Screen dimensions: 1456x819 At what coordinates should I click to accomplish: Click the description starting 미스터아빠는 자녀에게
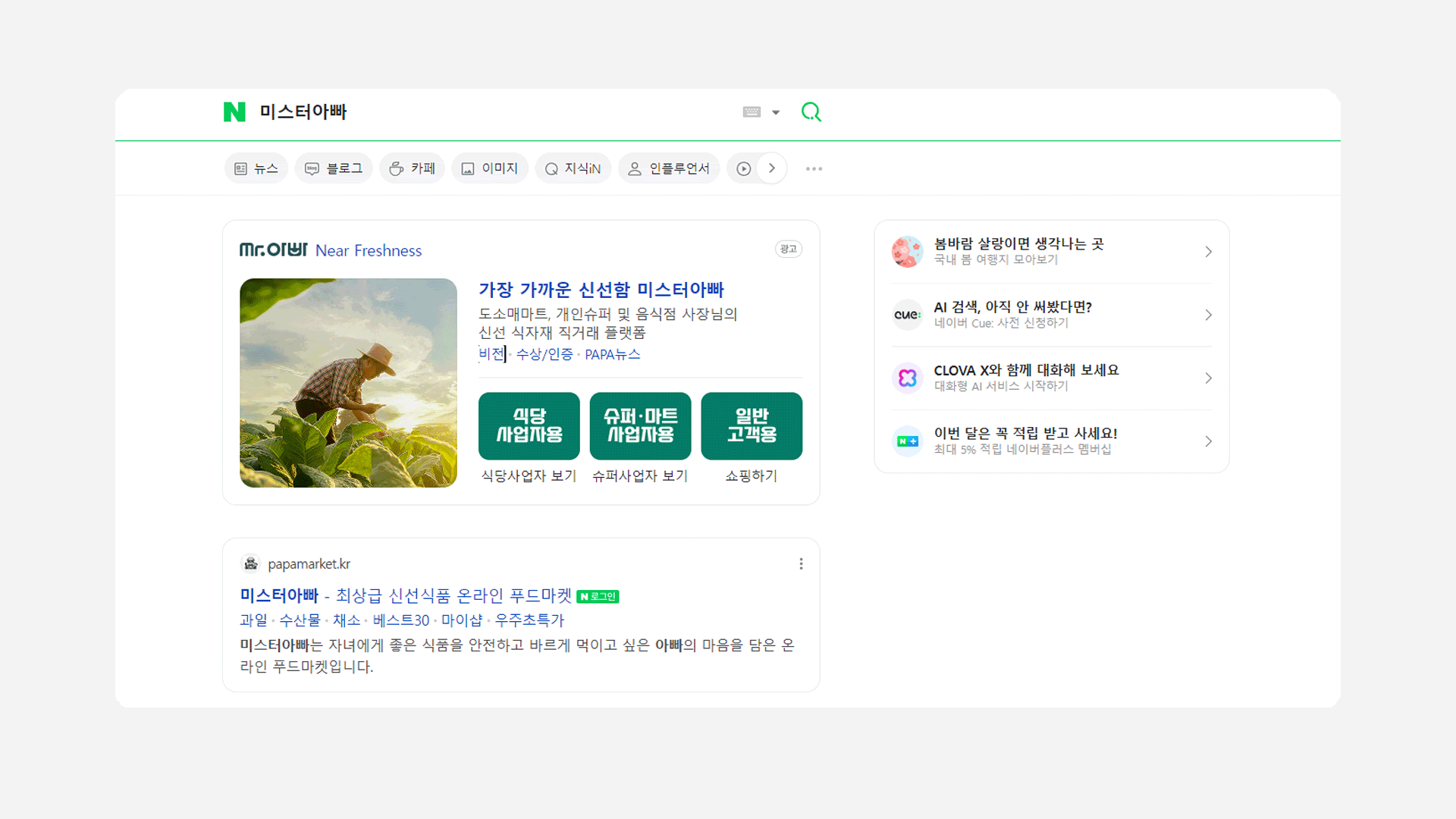coord(517,655)
